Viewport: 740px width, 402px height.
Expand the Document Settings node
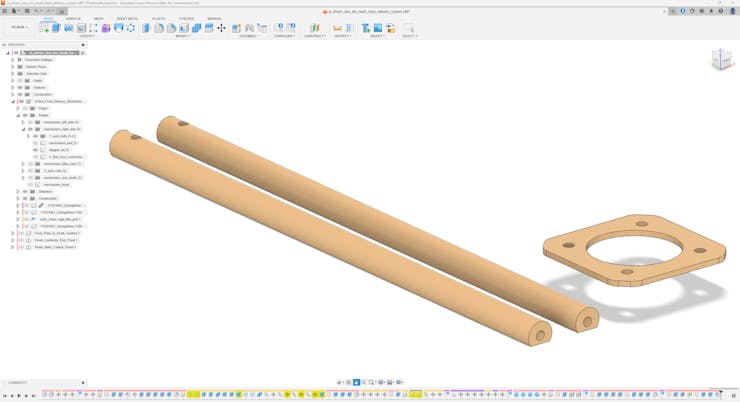pyautogui.click(x=13, y=60)
